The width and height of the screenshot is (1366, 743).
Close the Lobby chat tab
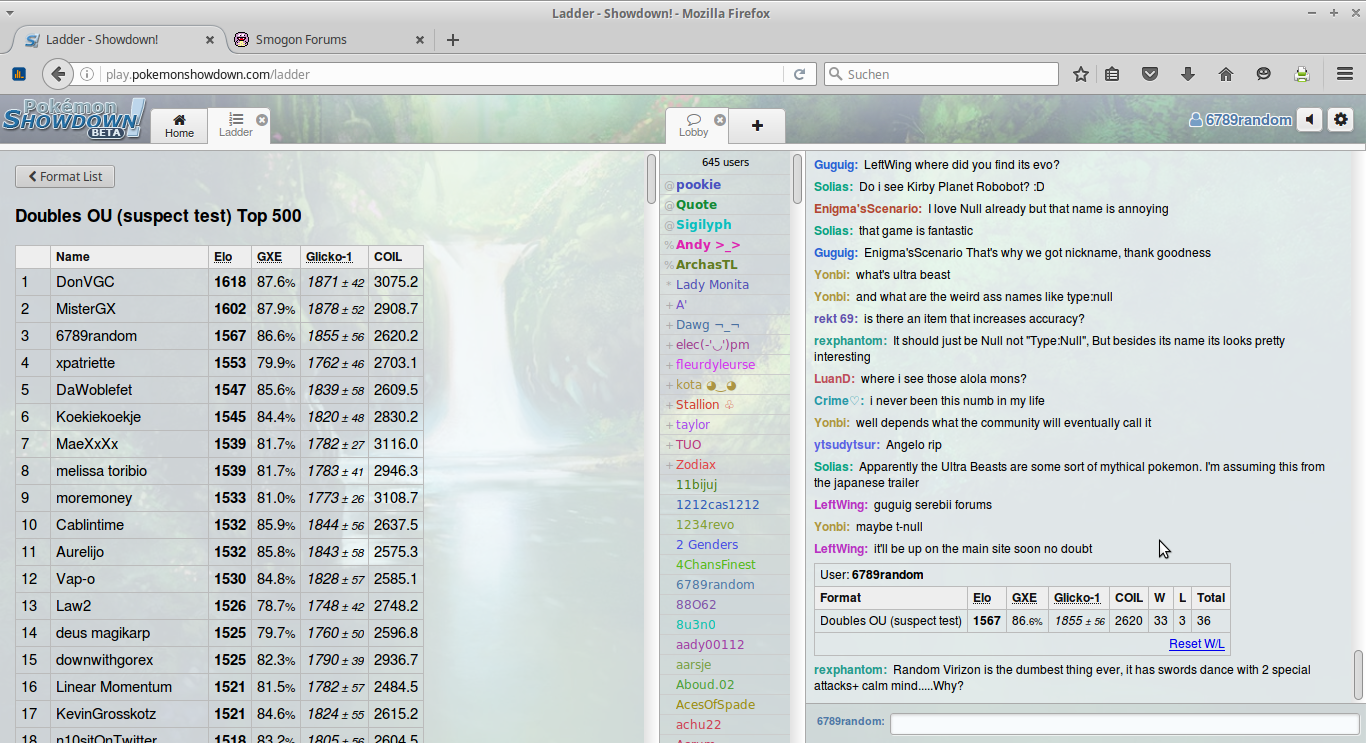[x=719, y=119]
